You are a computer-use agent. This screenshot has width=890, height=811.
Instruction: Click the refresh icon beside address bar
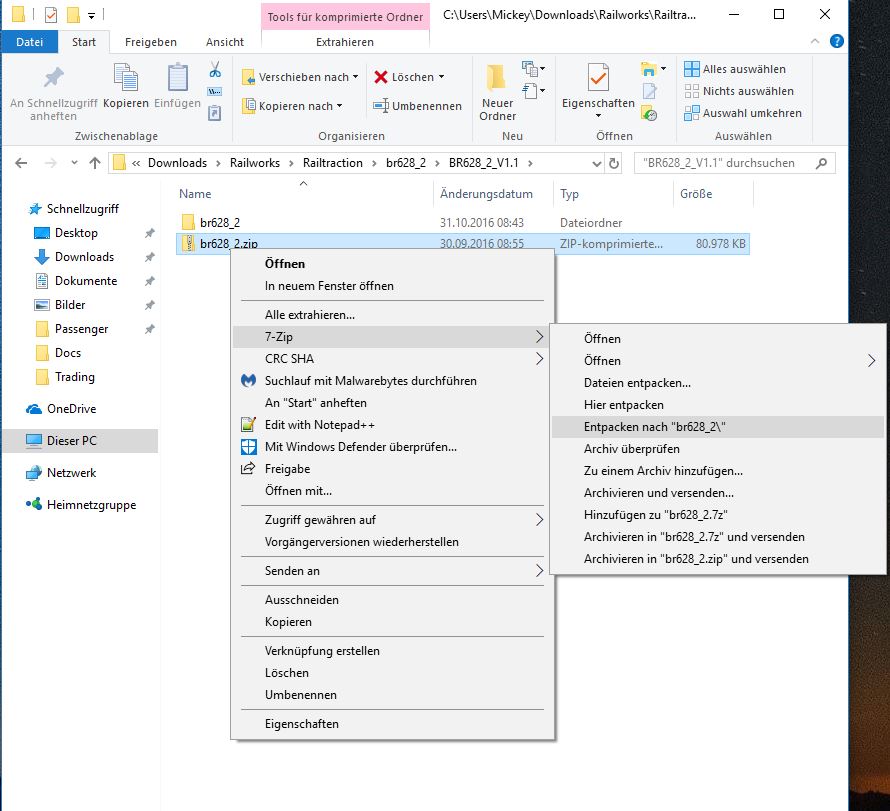[612, 163]
